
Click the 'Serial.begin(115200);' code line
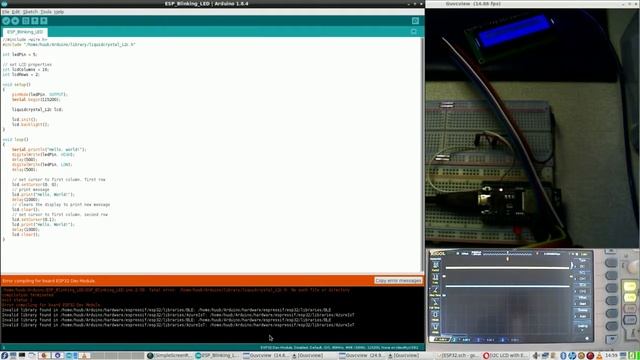pos(36,100)
